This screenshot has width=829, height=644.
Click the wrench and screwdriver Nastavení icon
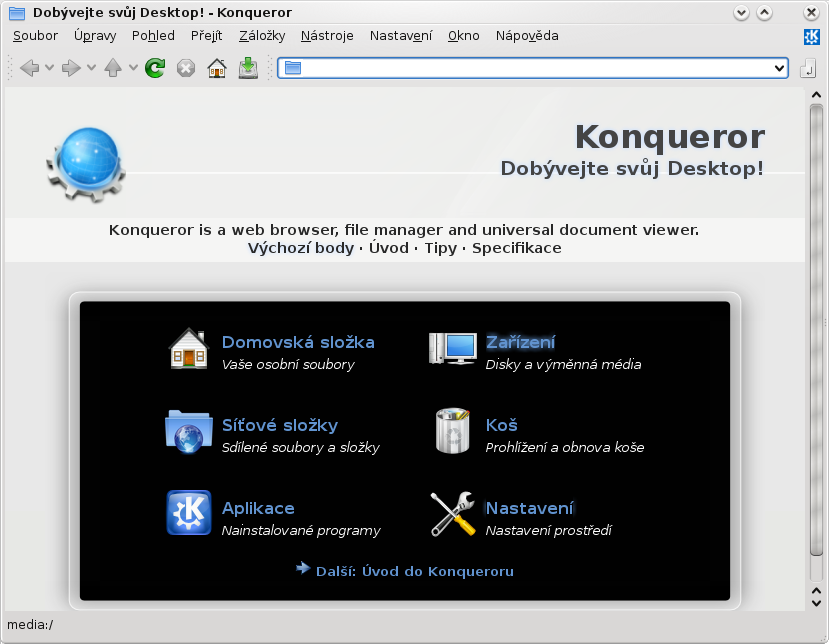point(453,514)
